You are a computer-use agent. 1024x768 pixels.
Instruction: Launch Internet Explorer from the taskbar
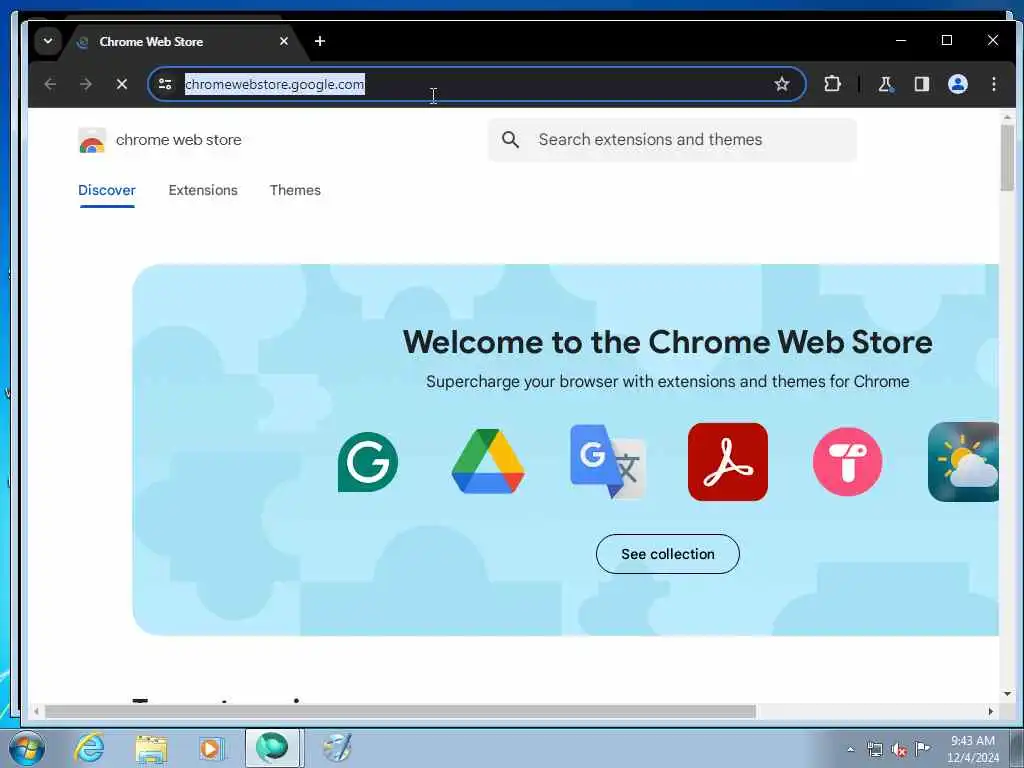(89, 748)
